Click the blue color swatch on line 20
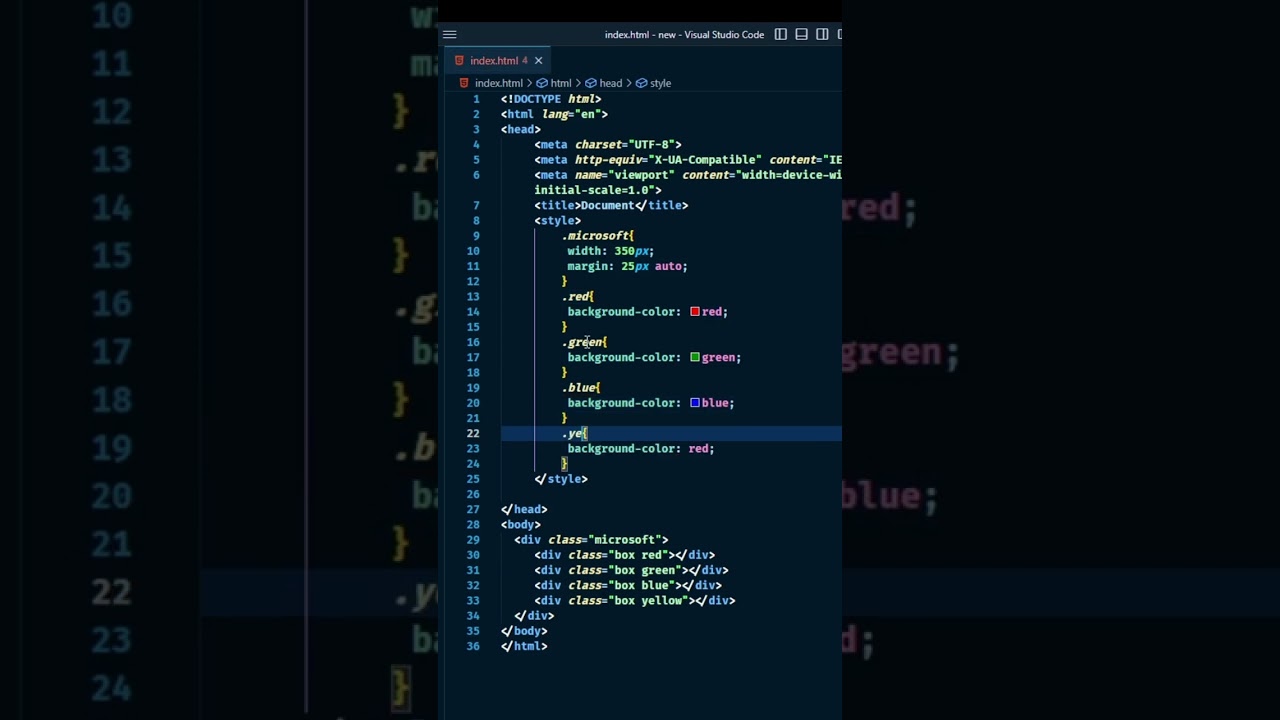The width and height of the screenshot is (1280, 720). point(695,403)
